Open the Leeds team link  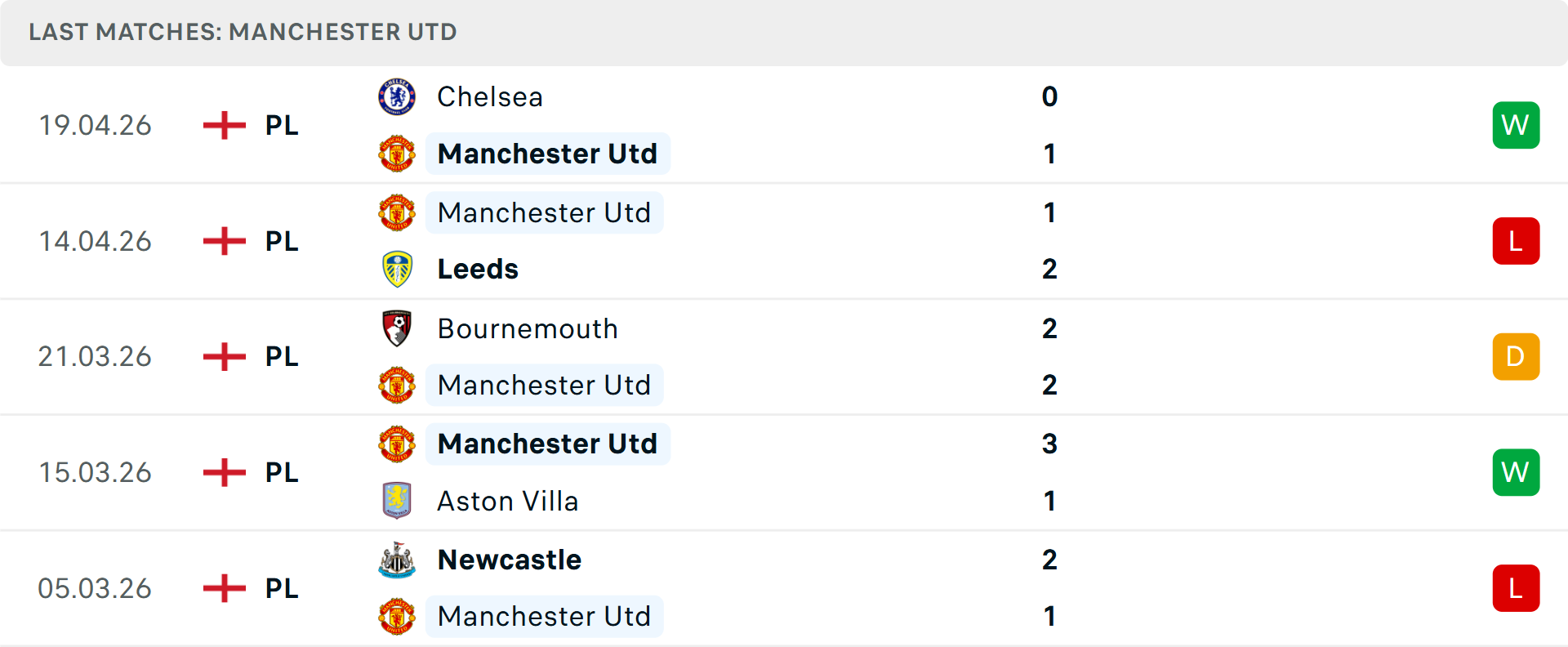[x=478, y=270]
